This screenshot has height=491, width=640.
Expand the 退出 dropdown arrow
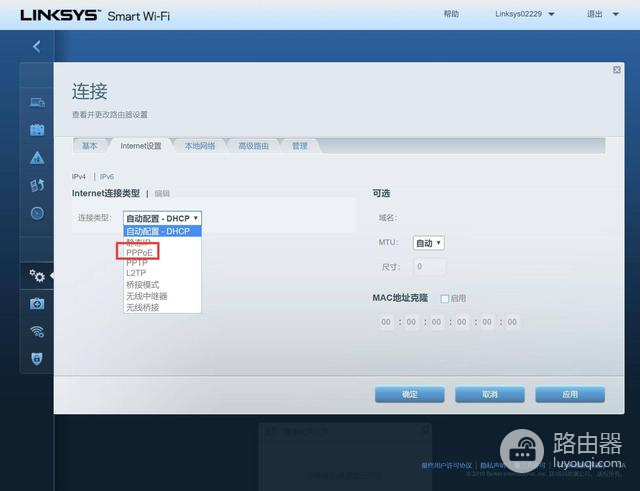616,14
